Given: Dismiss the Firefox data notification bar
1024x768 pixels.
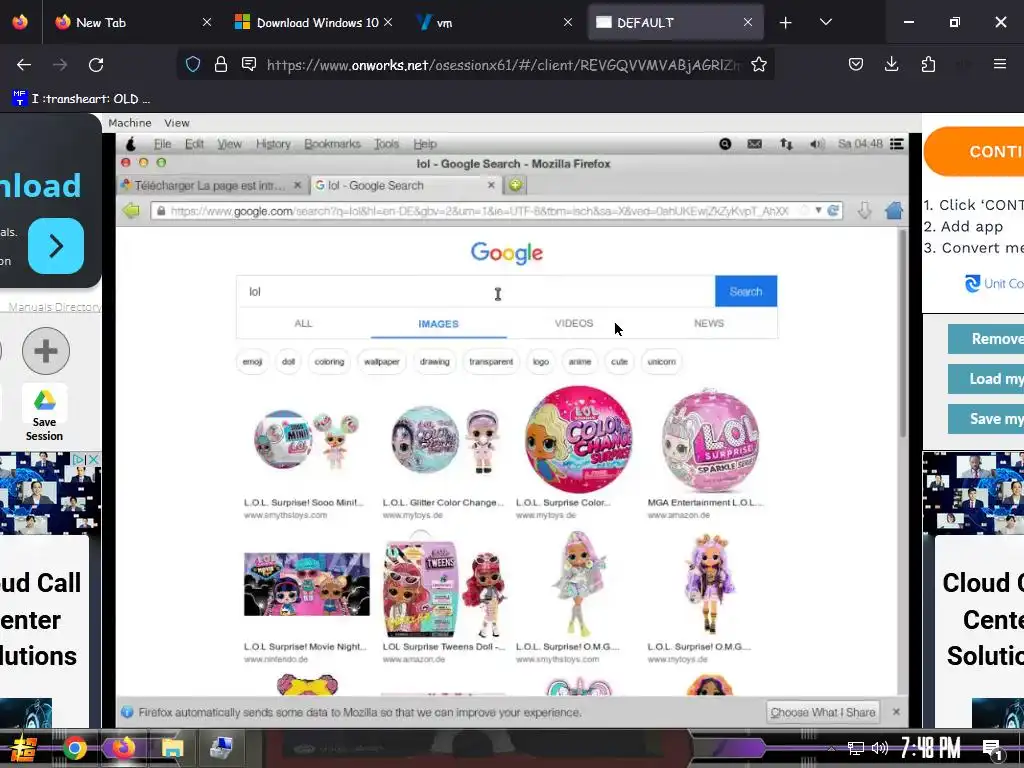Looking at the screenshot, I should click(x=896, y=712).
